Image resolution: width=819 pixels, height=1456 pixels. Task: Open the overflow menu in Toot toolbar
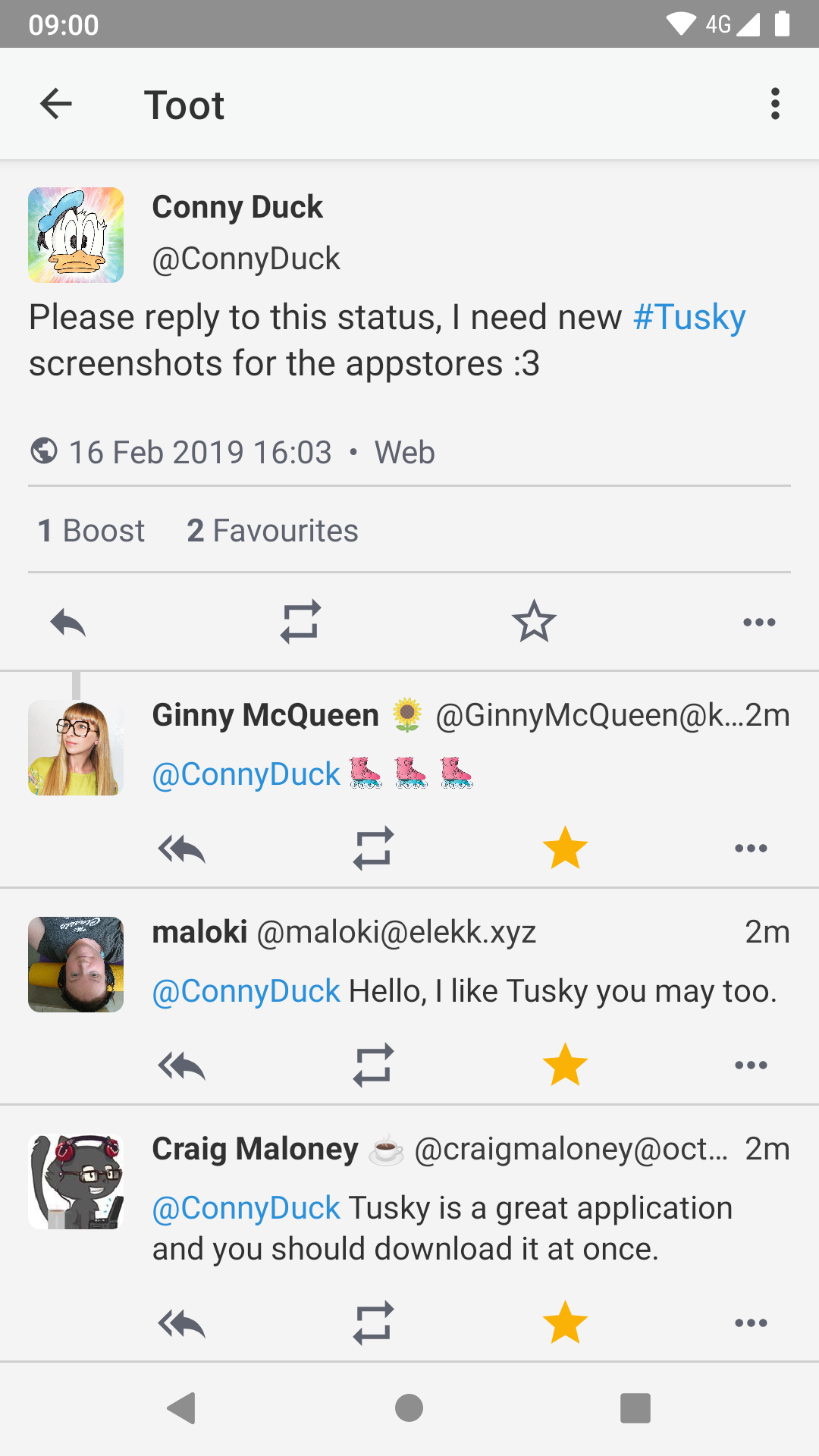[774, 104]
